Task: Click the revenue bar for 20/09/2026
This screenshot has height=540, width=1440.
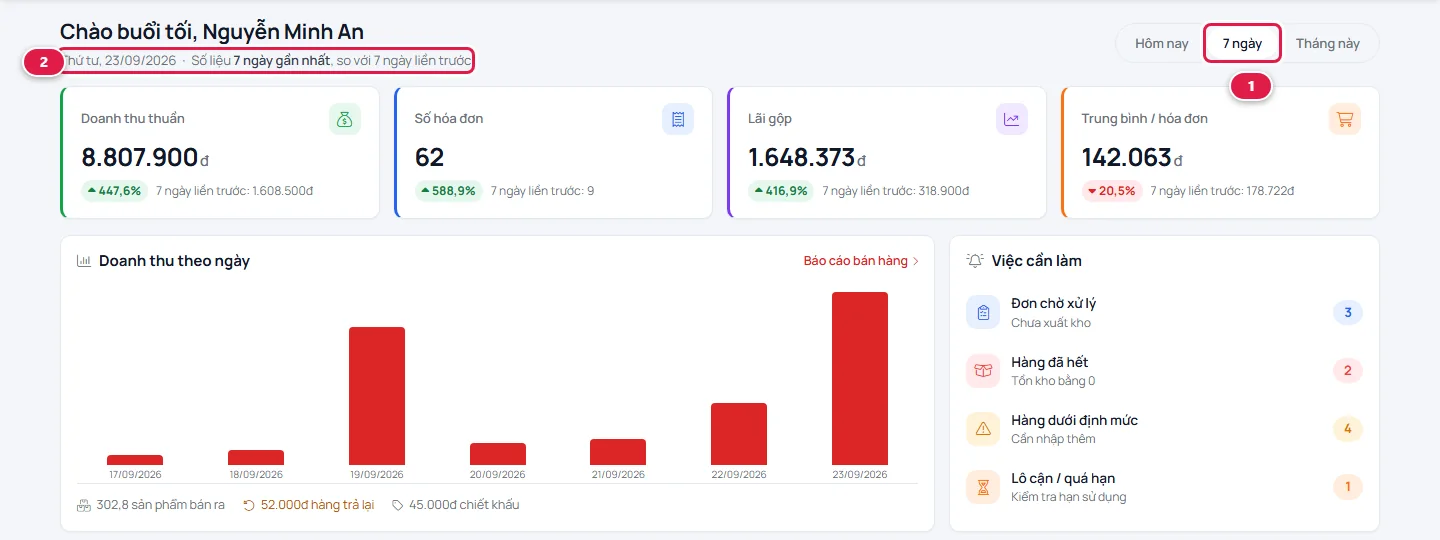Action: tap(498, 454)
